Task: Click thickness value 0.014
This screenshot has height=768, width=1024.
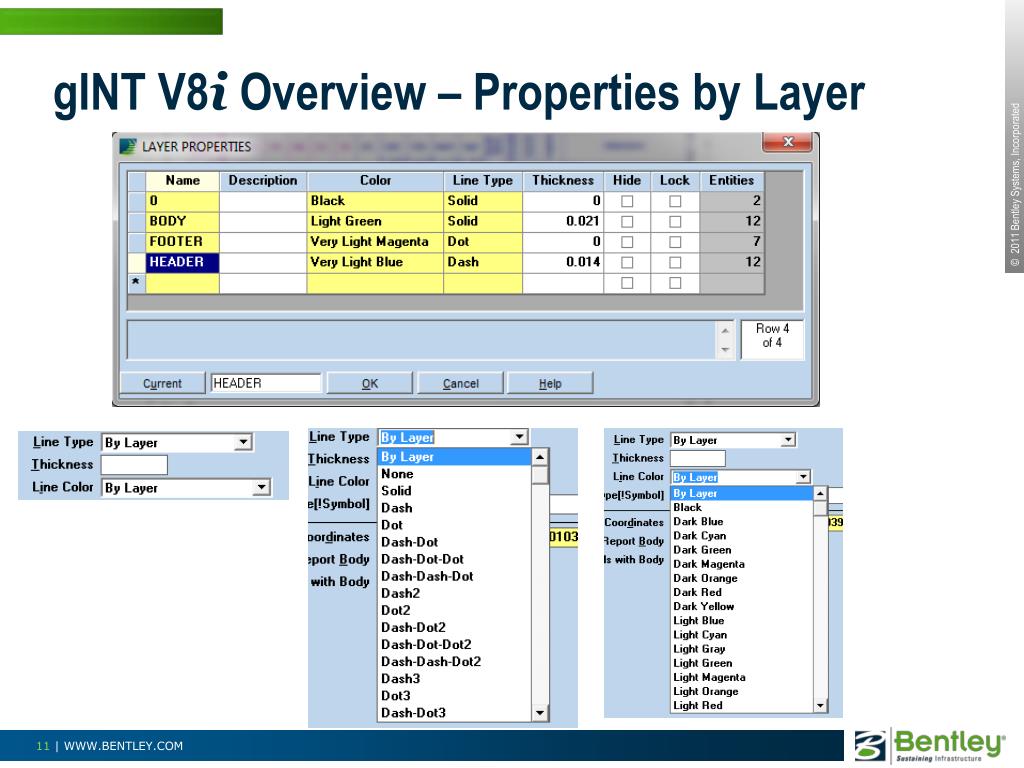Action: point(562,263)
